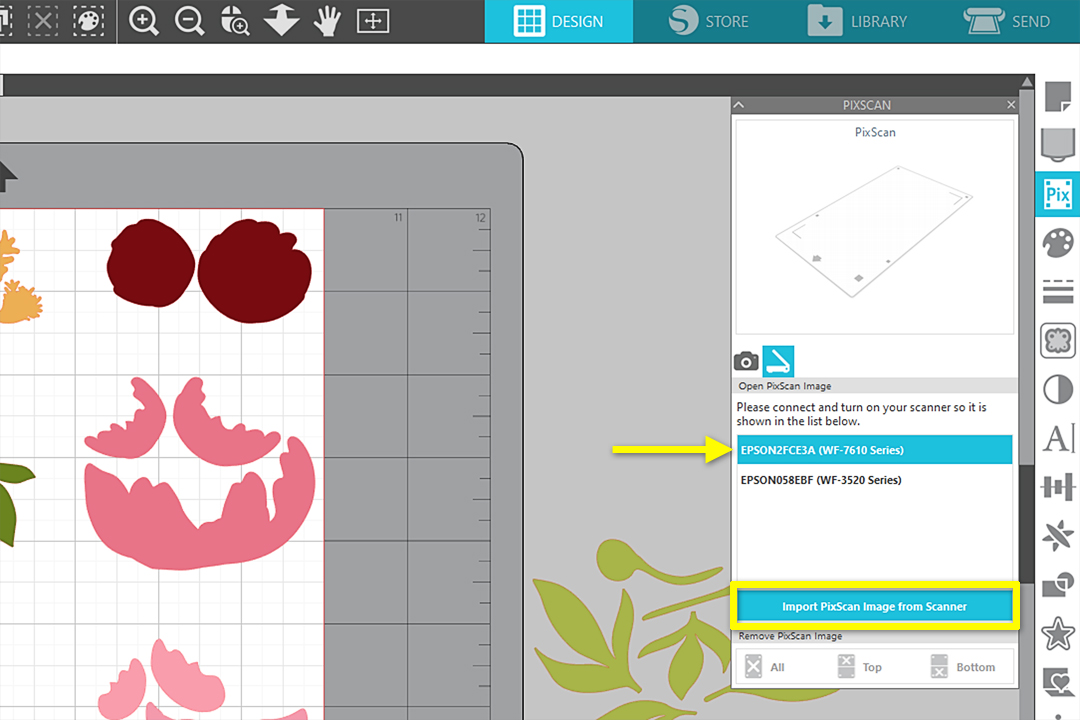
Task: Click the heart icon at sidebar bottom
Action: (x=1057, y=681)
